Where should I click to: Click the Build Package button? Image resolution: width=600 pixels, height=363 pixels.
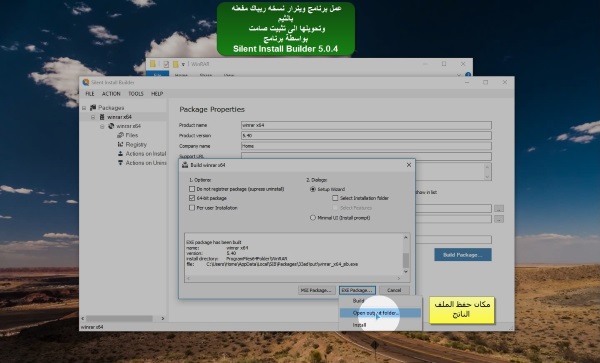tap(463, 255)
